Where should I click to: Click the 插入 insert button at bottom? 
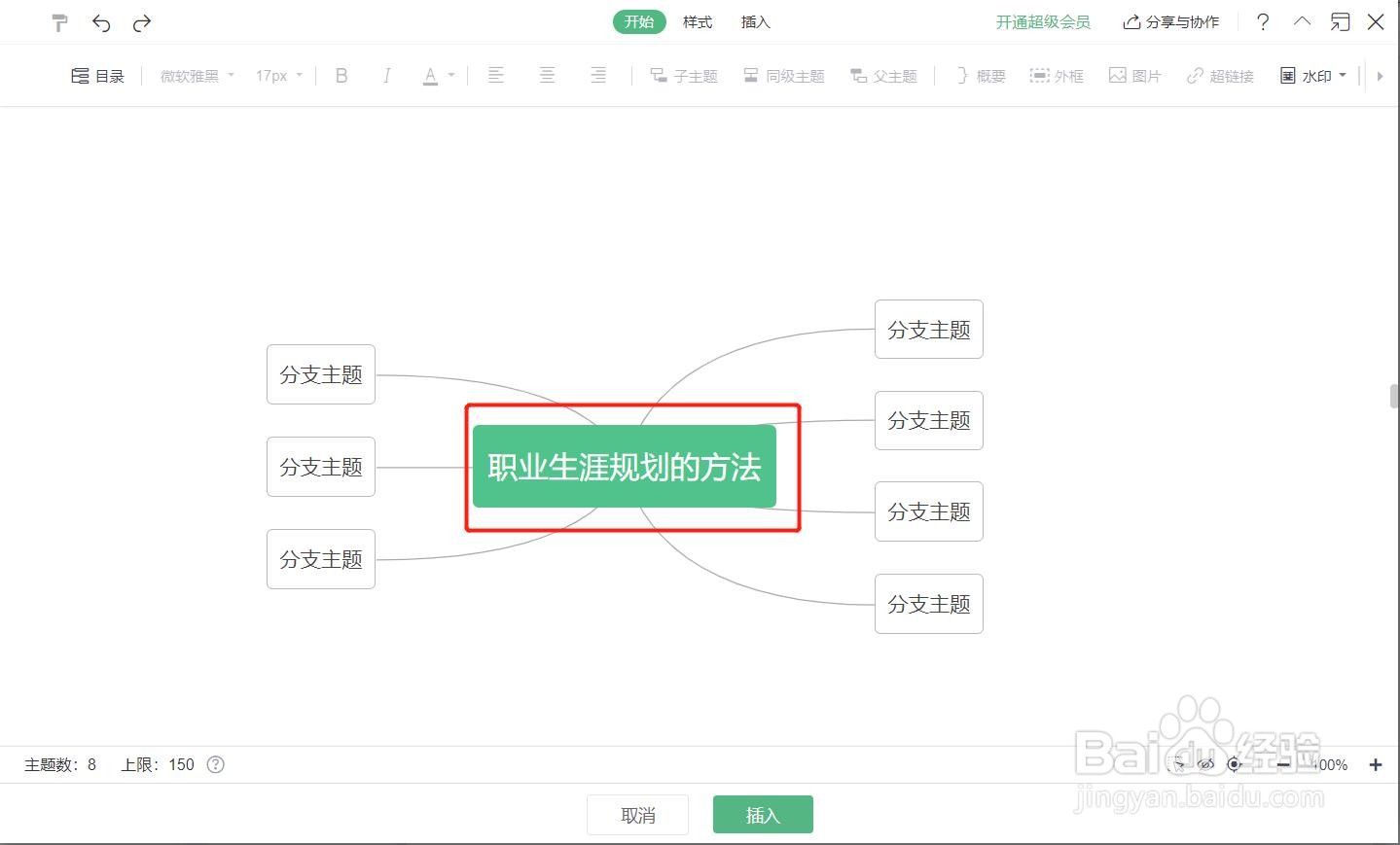tap(763, 814)
